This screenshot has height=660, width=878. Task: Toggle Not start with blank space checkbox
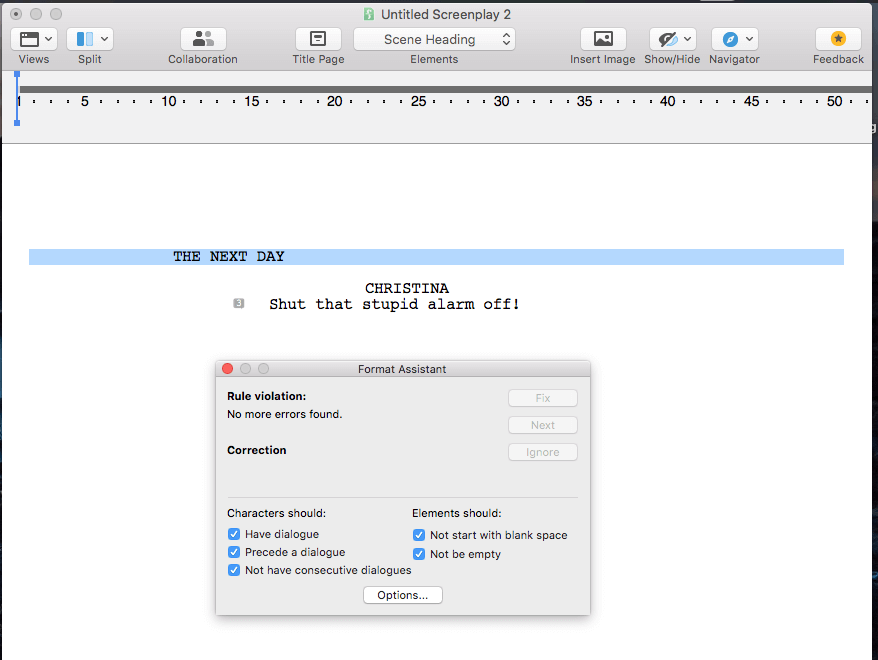(x=419, y=535)
